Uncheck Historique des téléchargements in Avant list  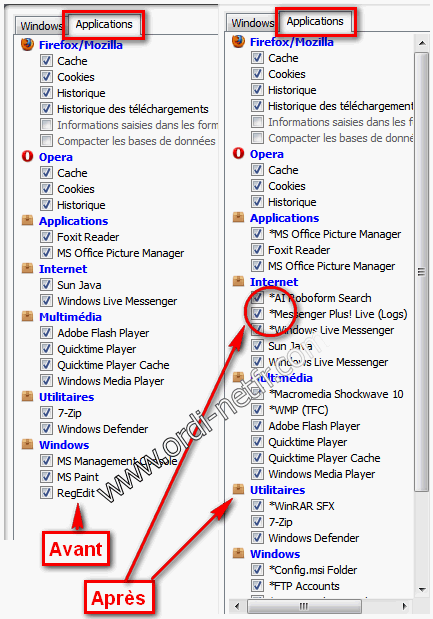coord(46,109)
